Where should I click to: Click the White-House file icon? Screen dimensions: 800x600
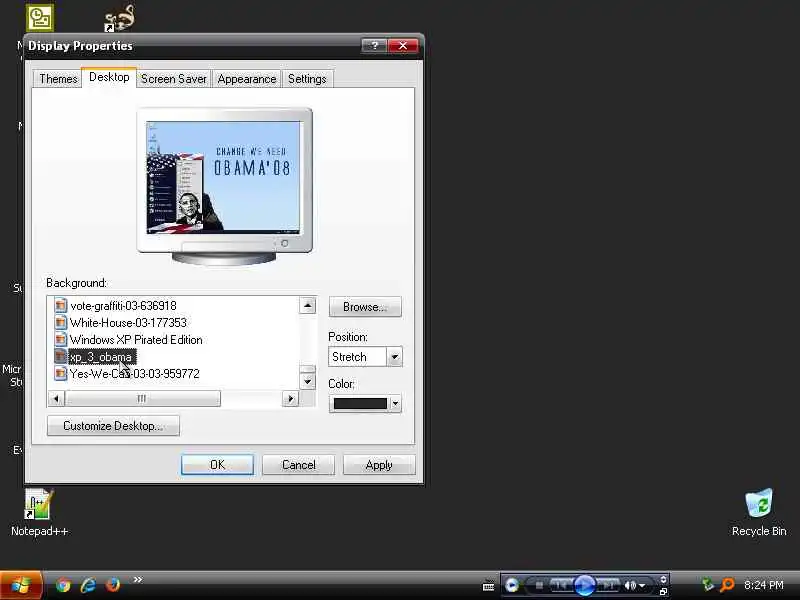coord(60,322)
